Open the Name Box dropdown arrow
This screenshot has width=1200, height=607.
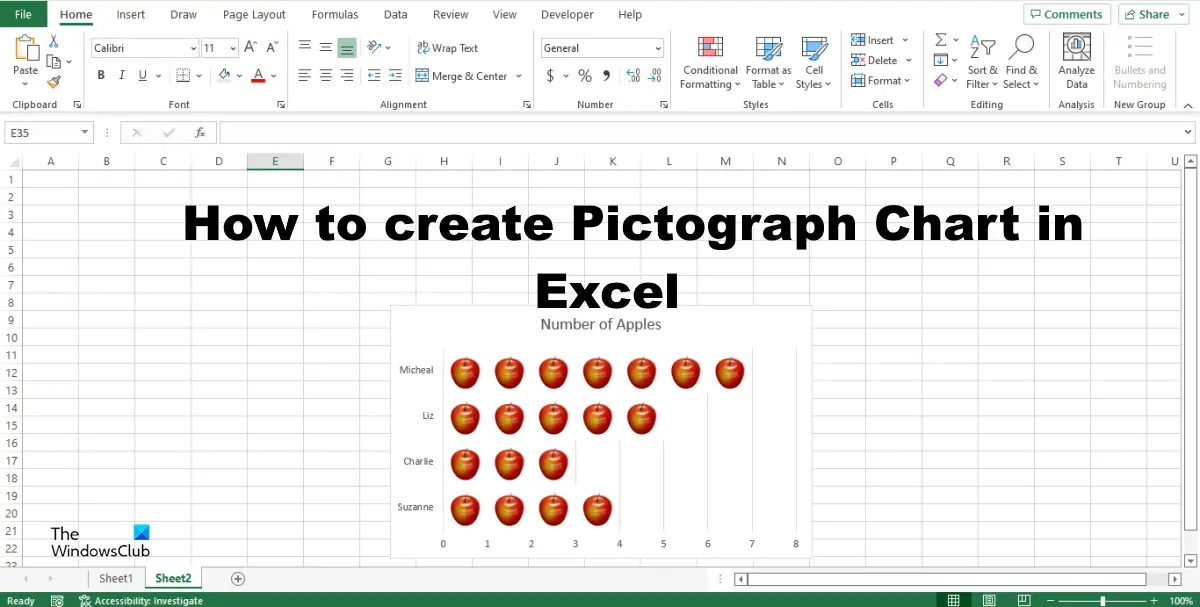85,132
